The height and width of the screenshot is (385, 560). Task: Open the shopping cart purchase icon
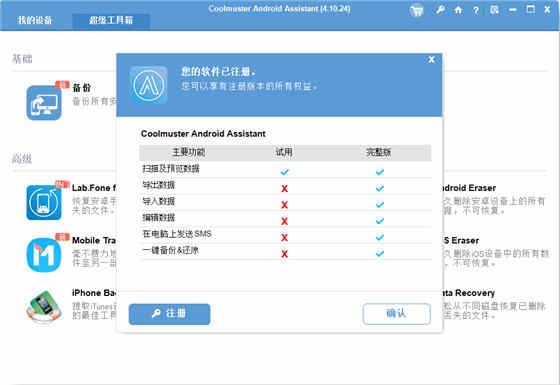[416, 10]
